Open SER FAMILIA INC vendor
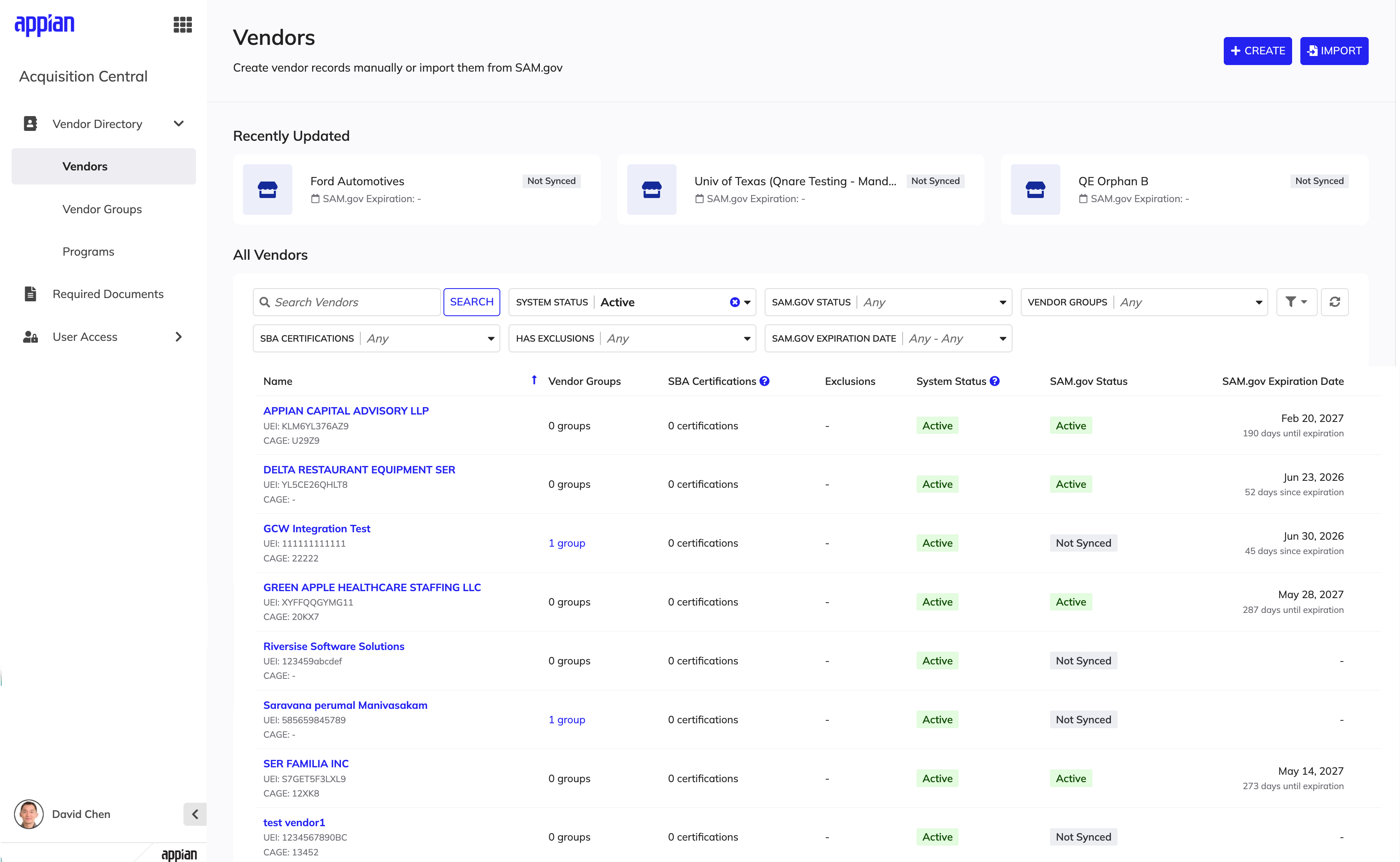The image size is (1400, 862). pyautogui.click(x=306, y=764)
